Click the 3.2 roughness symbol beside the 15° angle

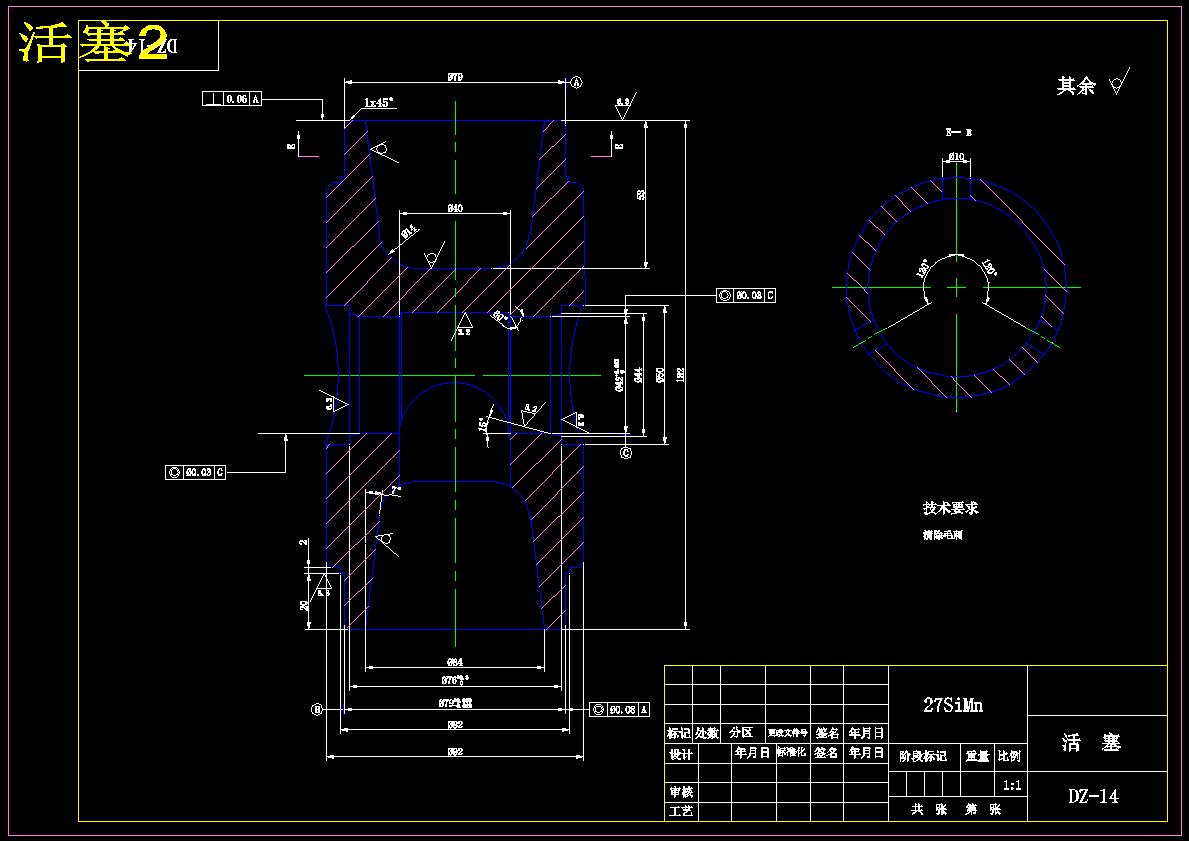point(531,413)
